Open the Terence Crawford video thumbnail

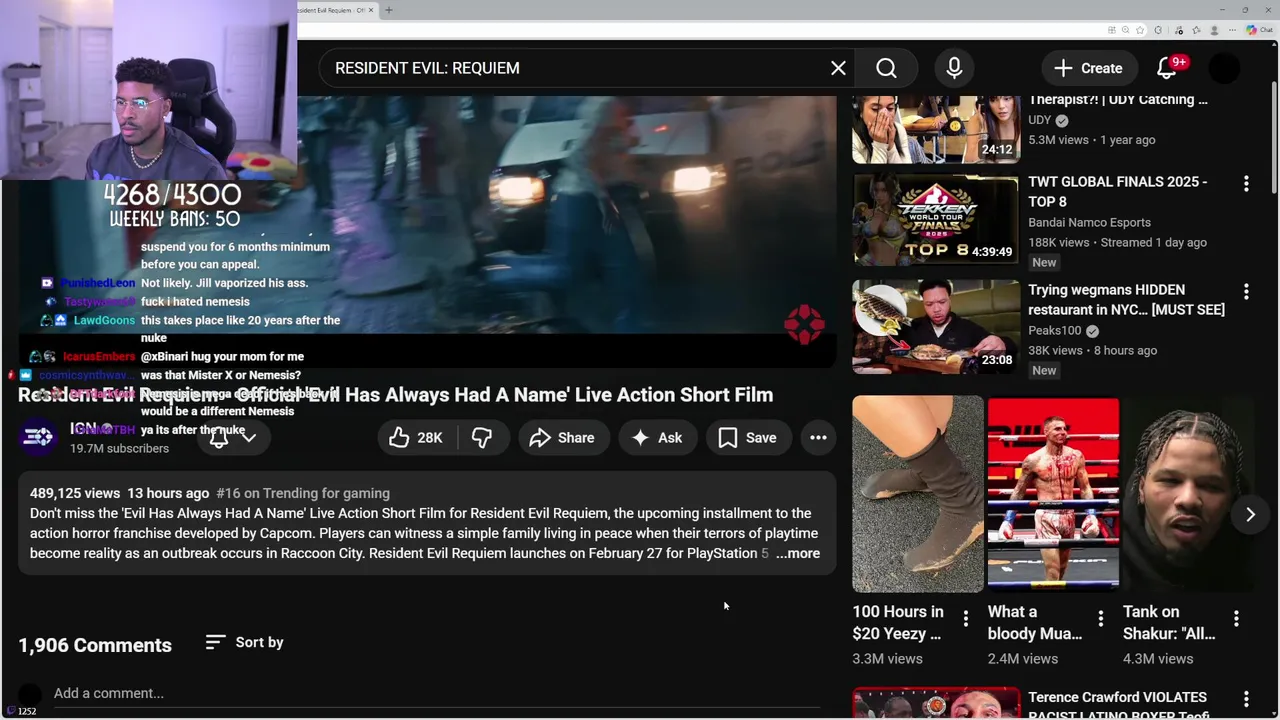tap(936, 703)
